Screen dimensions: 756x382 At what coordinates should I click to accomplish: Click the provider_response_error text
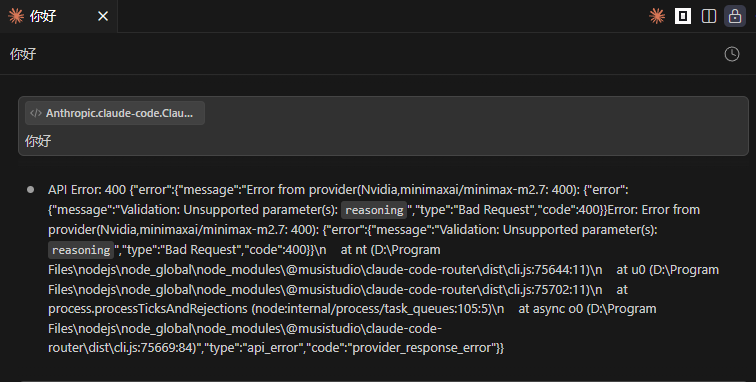coord(421,348)
